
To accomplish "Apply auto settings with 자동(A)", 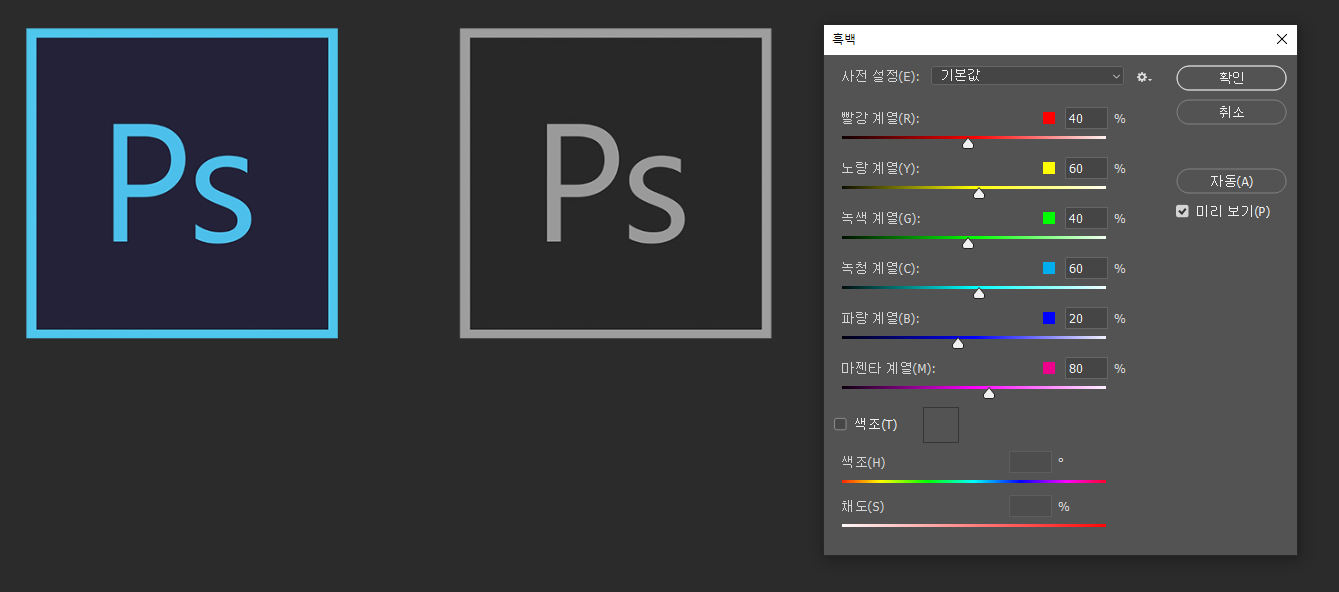I will coord(1231,181).
